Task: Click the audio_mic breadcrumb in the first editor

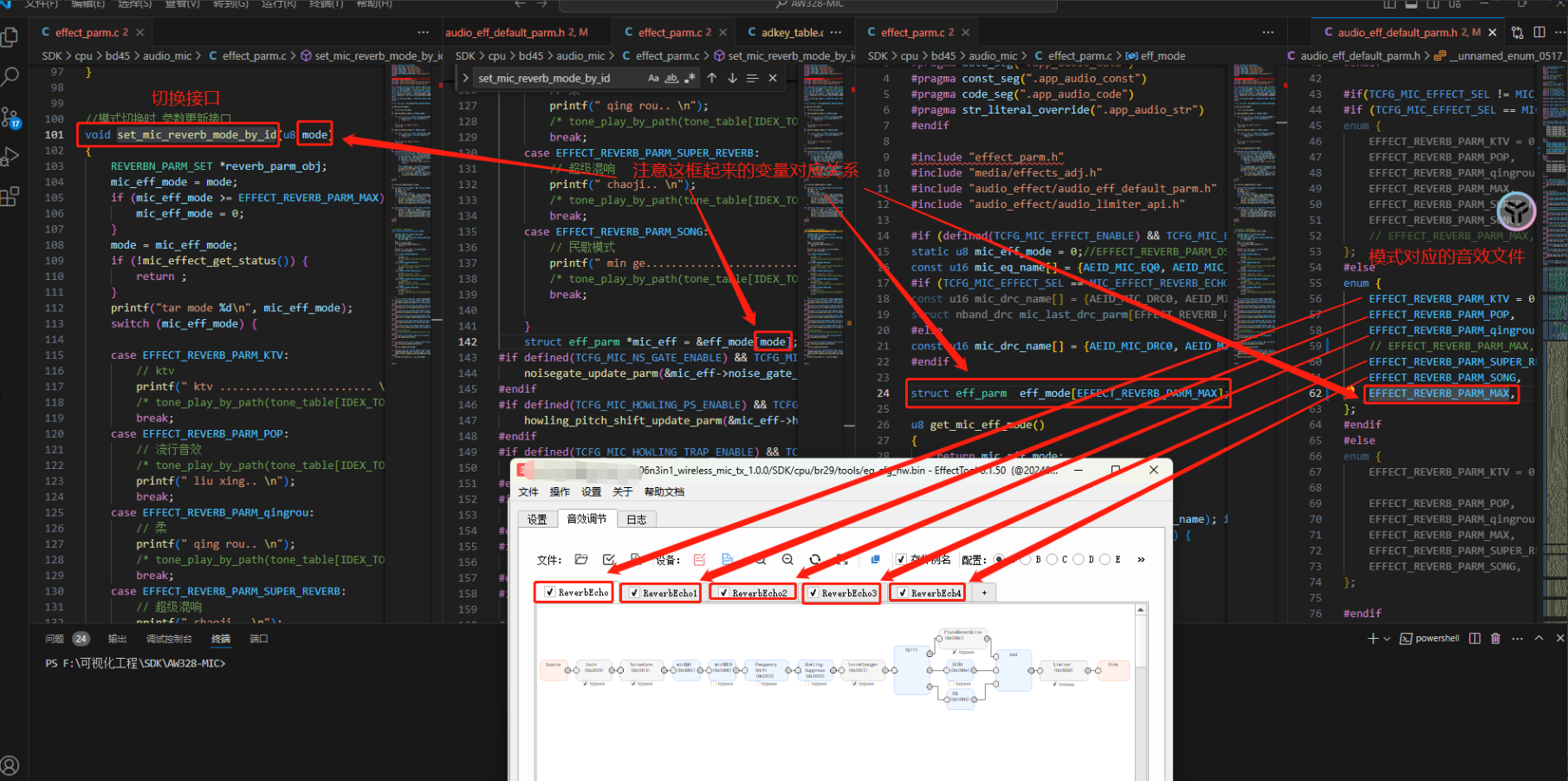Action: [x=167, y=55]
